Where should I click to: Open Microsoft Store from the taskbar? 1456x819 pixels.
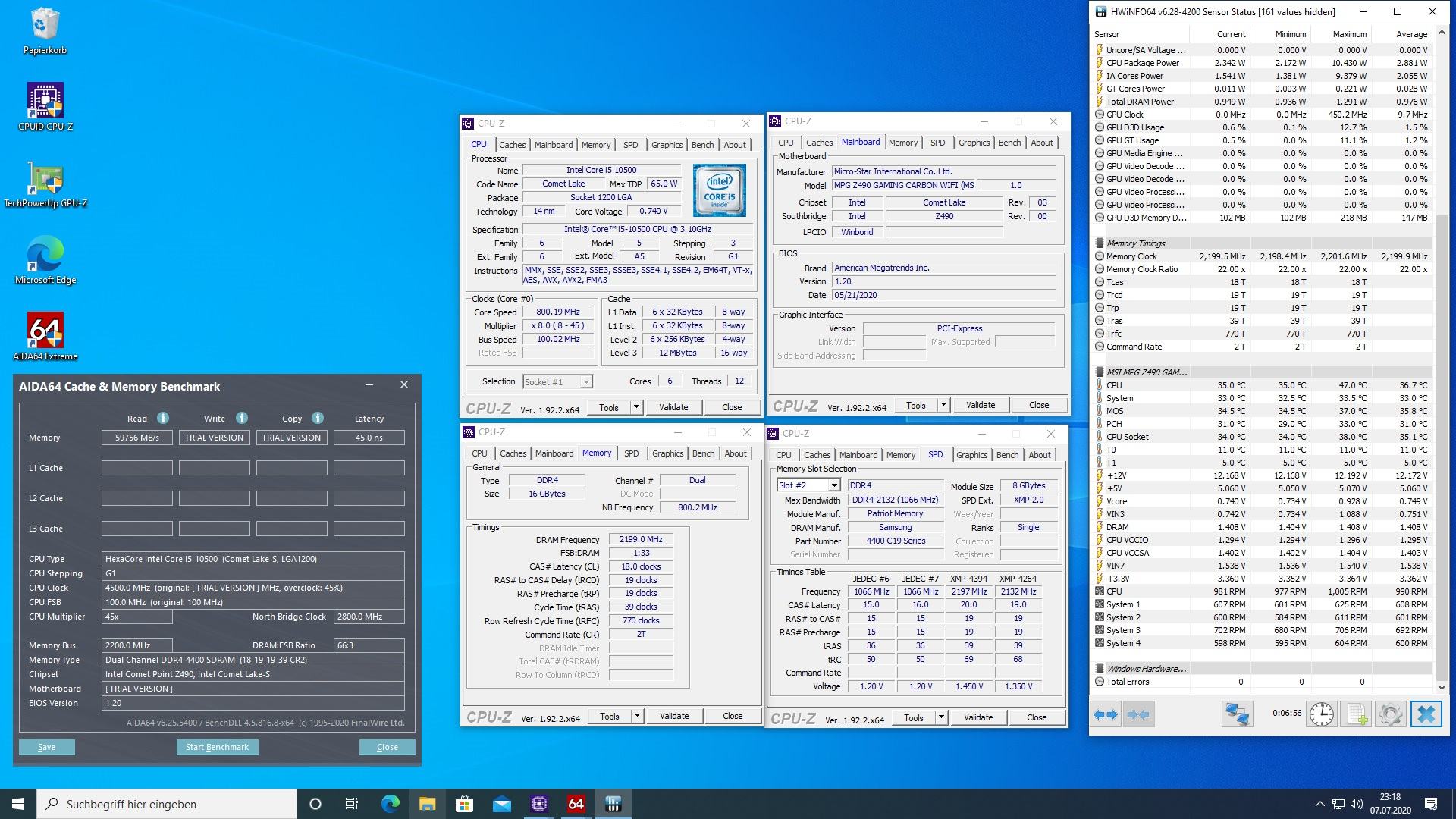[x=464, y=804]
